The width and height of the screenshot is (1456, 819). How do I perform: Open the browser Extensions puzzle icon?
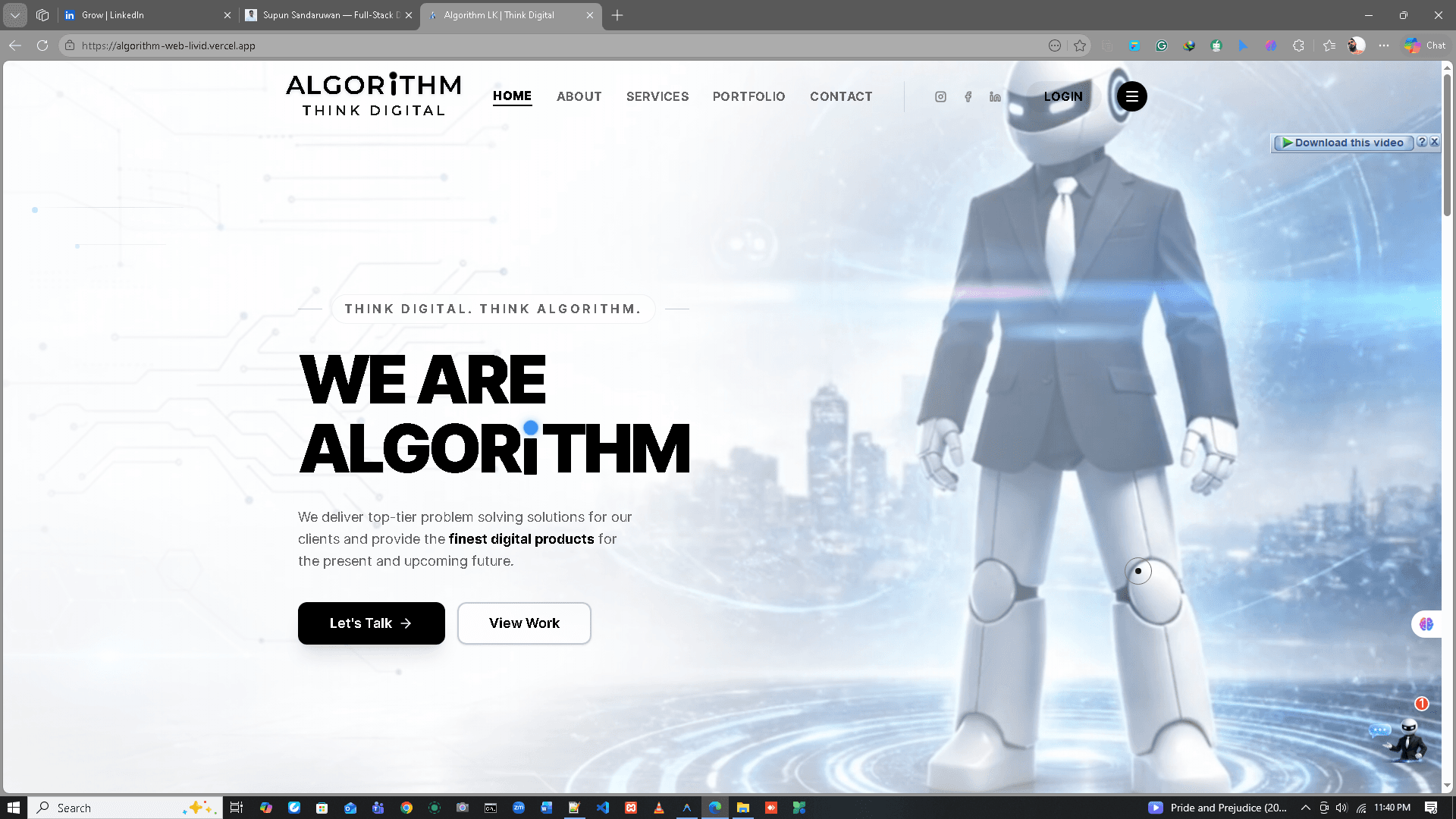pos(1298,45)
